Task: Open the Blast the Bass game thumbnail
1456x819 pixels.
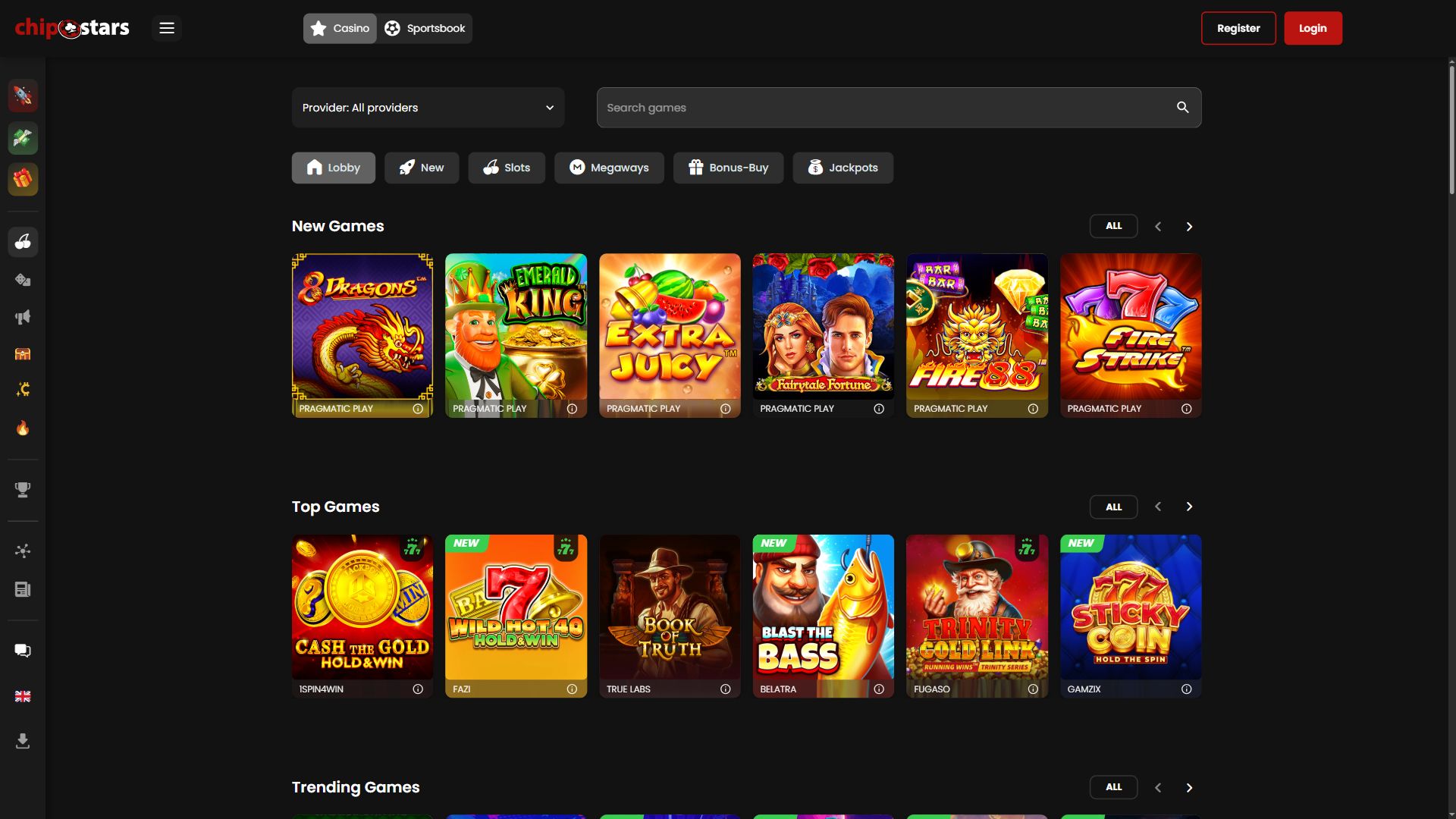Action: point(823,607)
